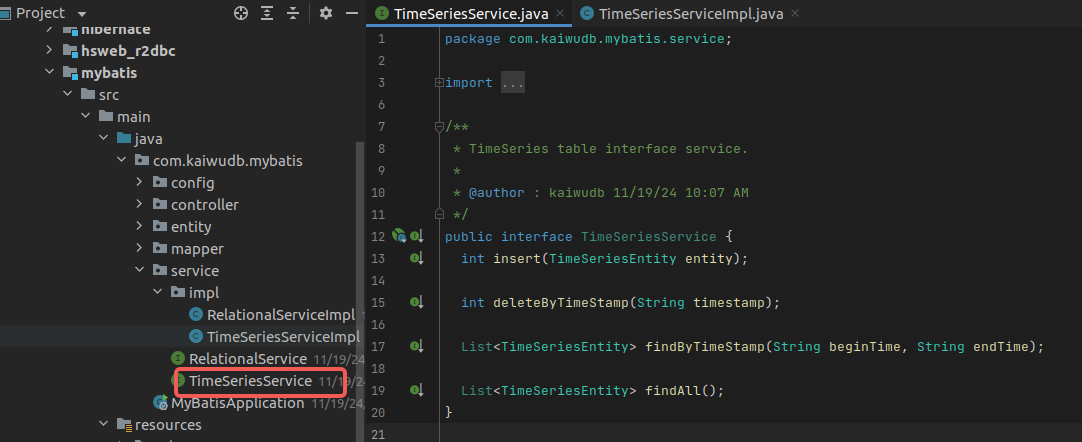
Task: Hide the Project panel with minimize icon
Action: [350, 13]
